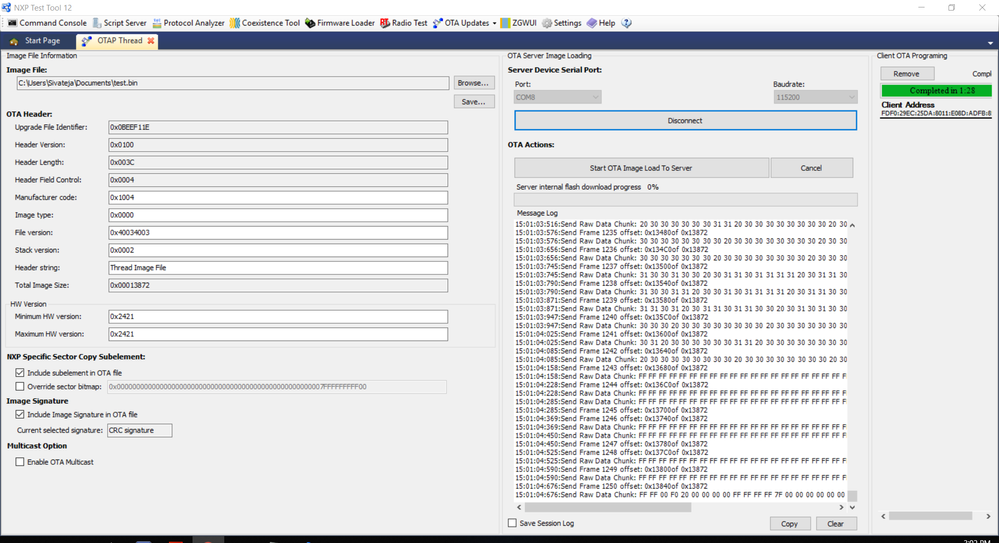Edit the File version field
This screenshot has height=543, width=999.
pyautogui.click(x=278, y=233)
